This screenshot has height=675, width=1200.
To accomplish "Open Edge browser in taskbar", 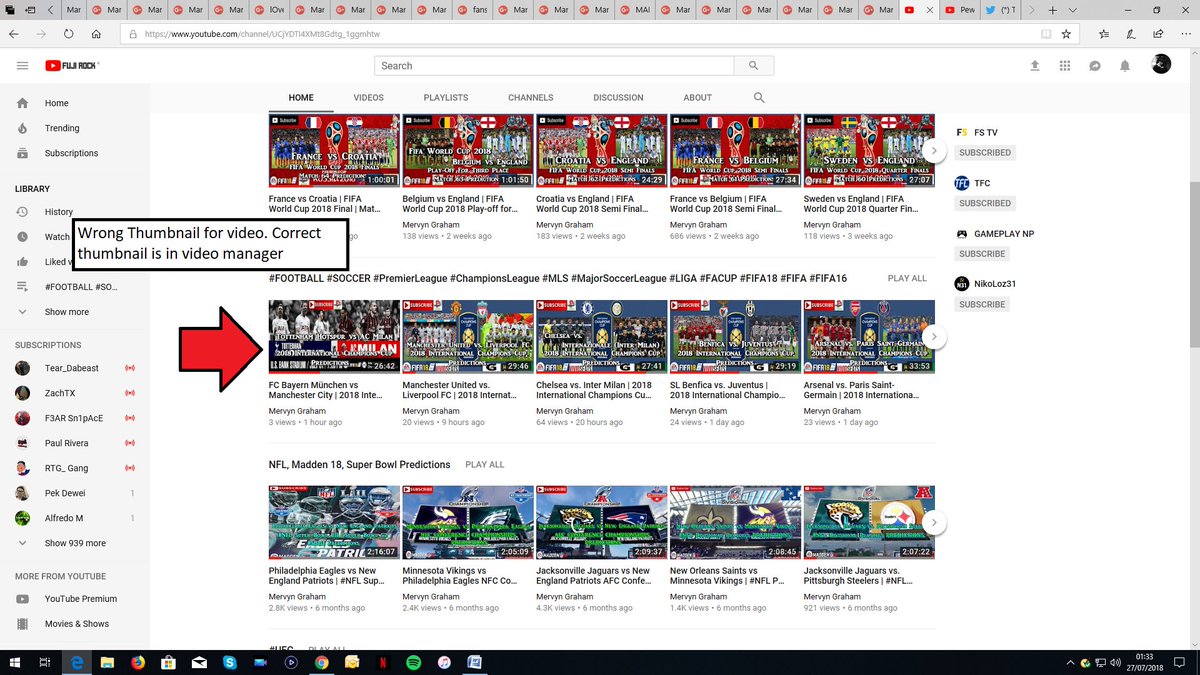I will click(x=76, y=662).
